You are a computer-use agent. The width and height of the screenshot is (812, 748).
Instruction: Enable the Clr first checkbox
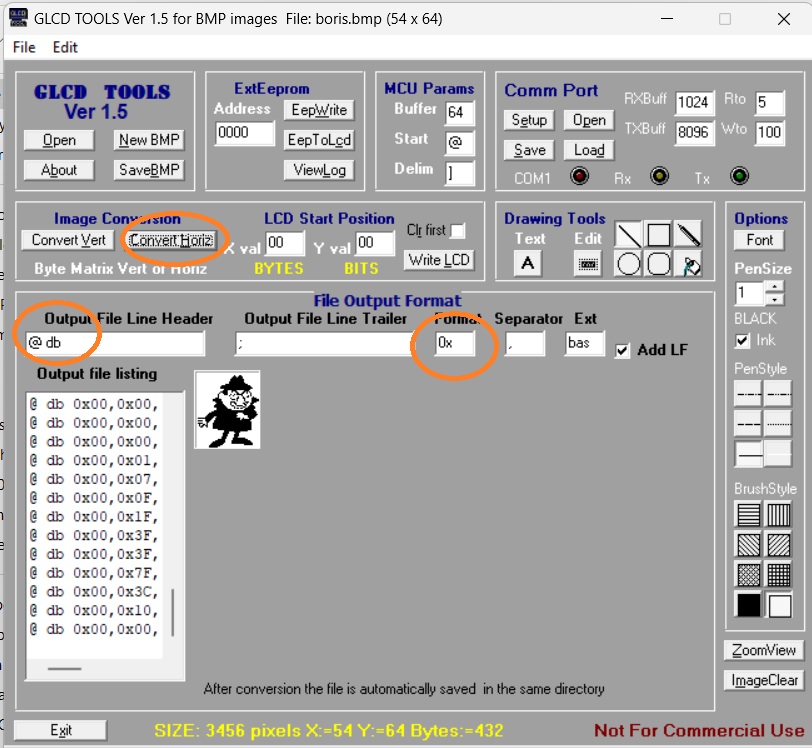coord(458,231)
